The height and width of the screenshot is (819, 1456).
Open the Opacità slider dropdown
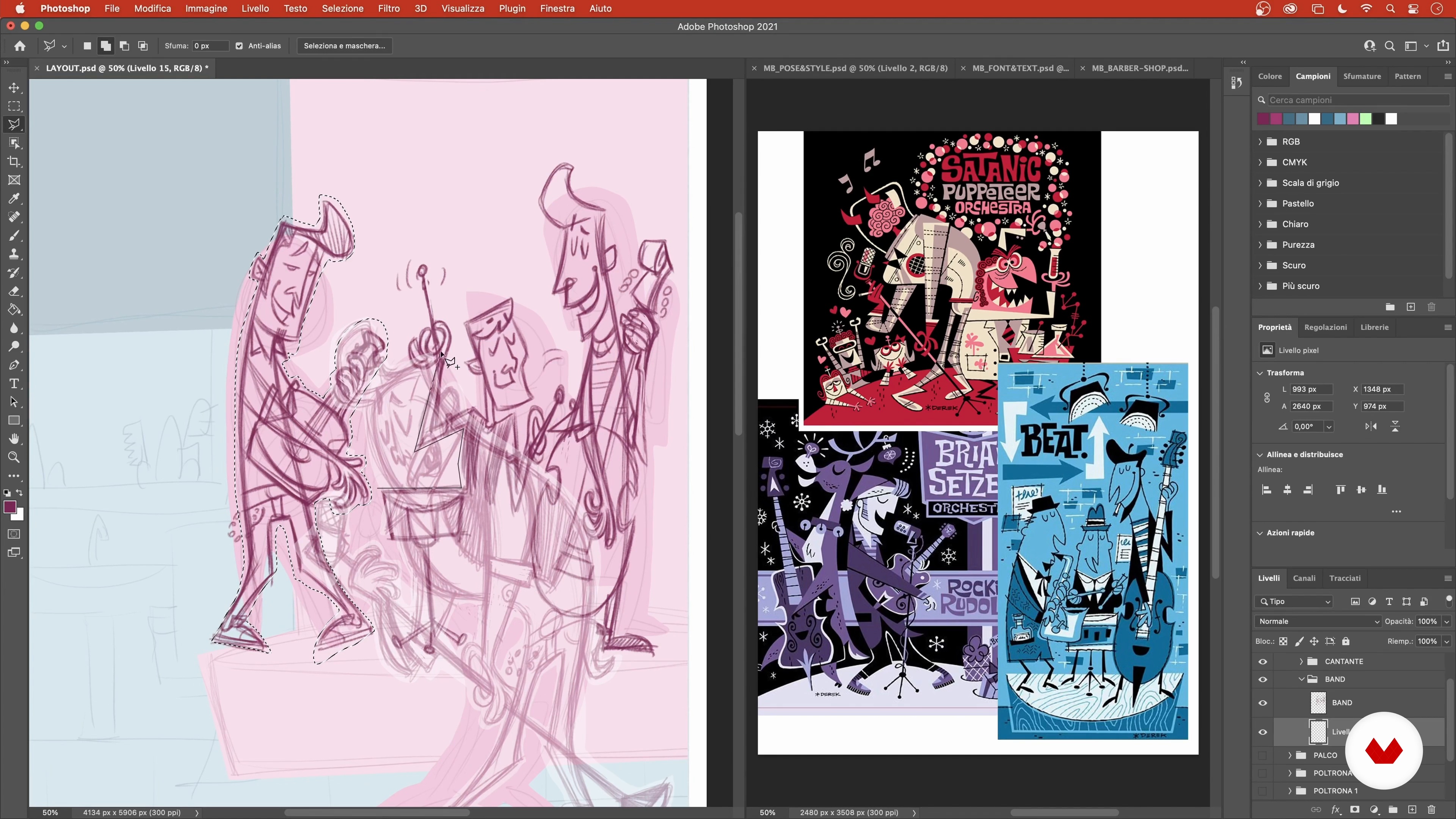1447,622
